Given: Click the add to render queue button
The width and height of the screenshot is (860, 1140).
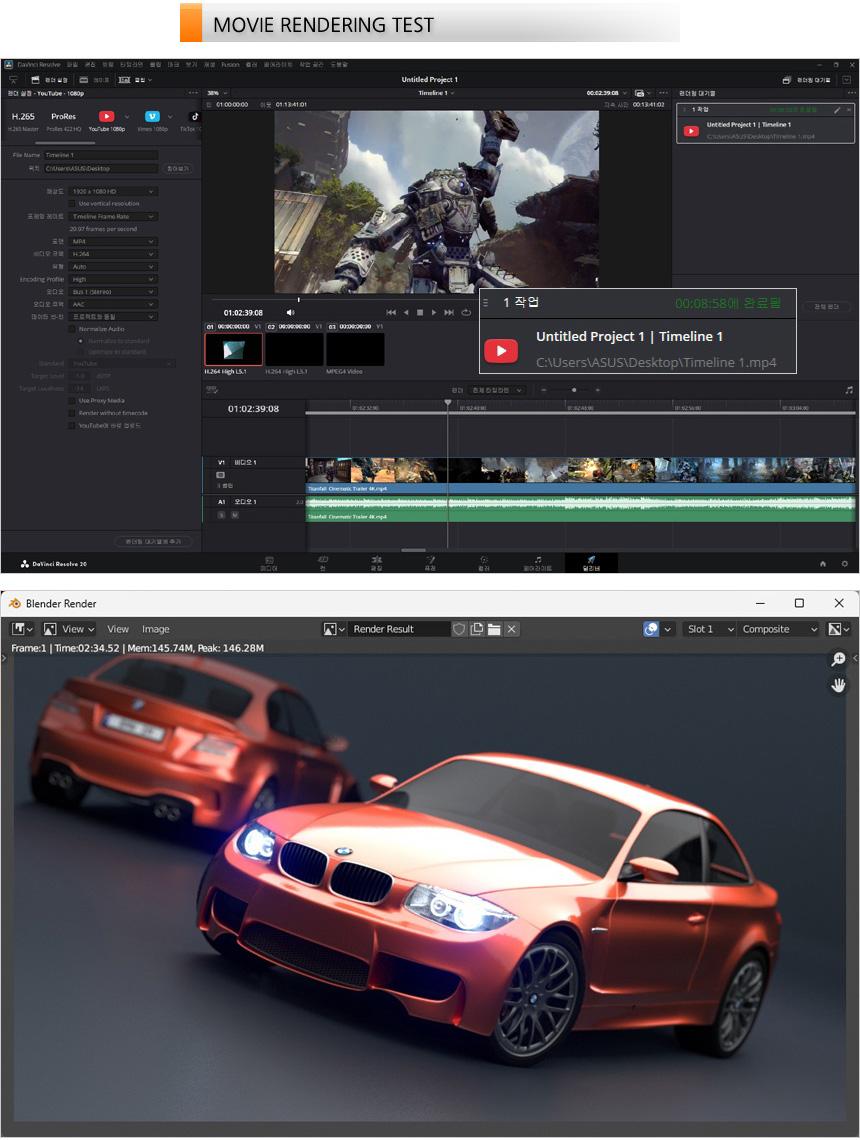Looking at the screenshot, I should point(153,541).
